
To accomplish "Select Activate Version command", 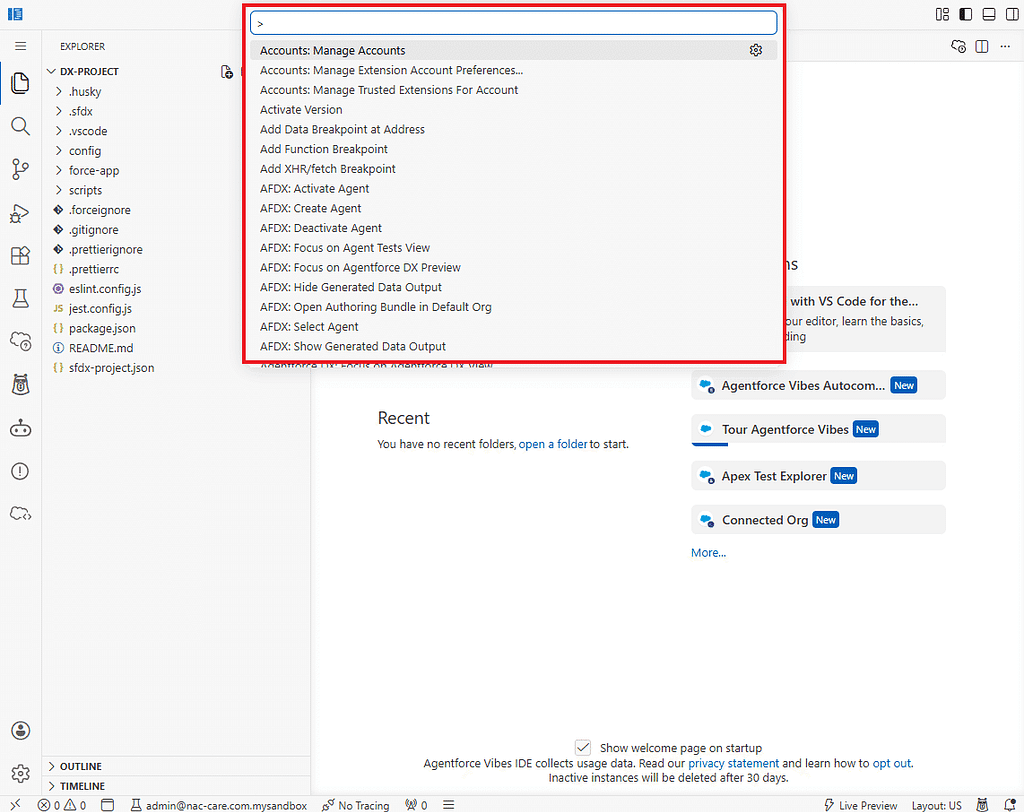I will click(513, 109).
